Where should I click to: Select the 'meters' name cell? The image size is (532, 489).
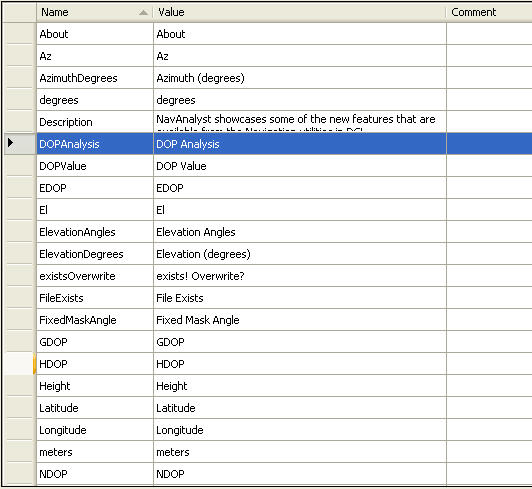point(95,452)
